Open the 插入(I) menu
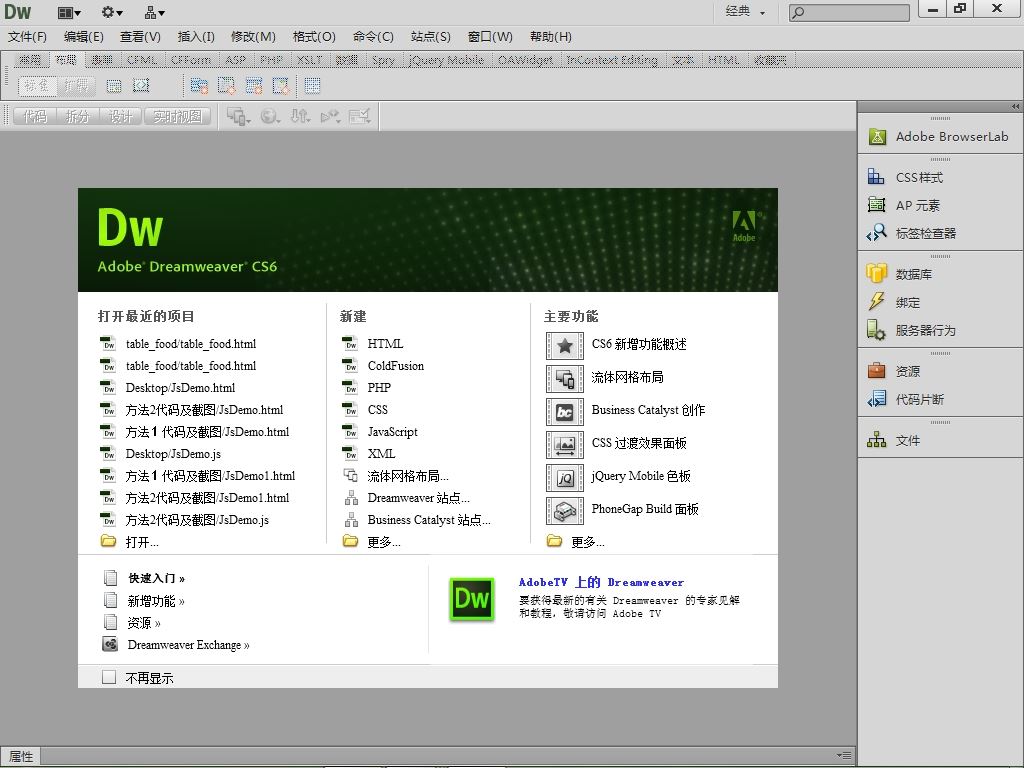 click(196, 37)
